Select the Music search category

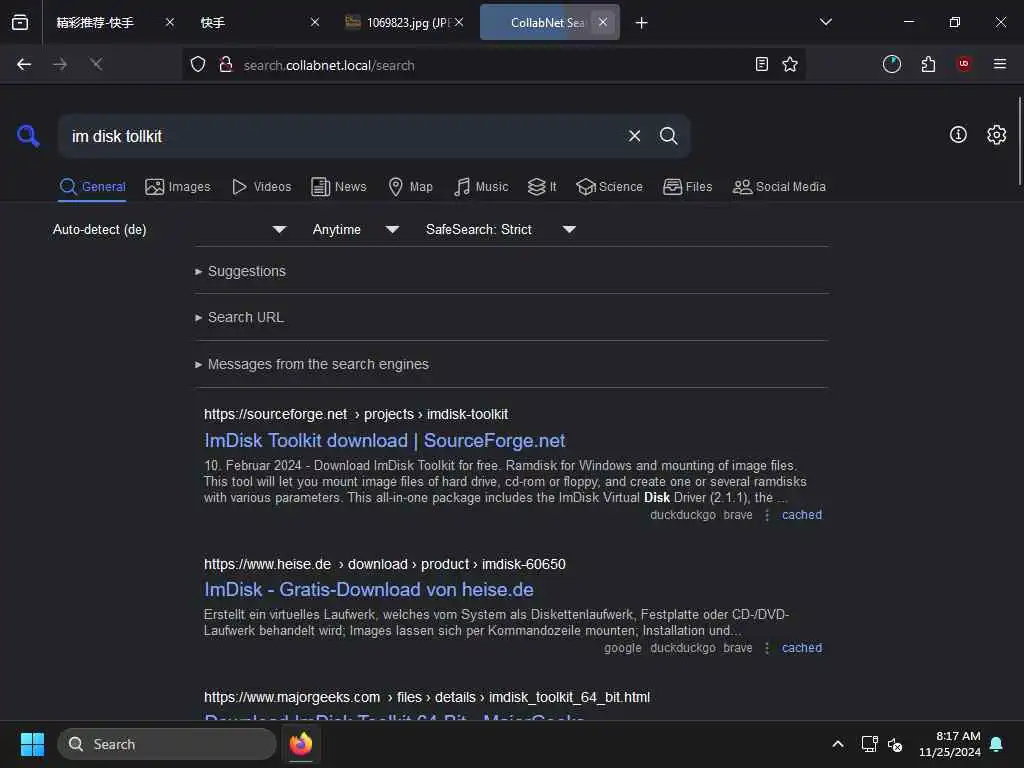[x=481, y=187]
